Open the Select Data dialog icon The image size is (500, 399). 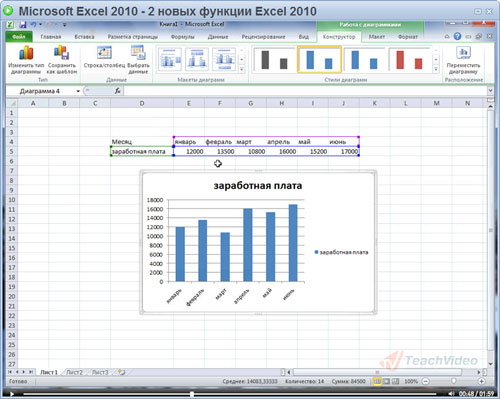(138, 52)
